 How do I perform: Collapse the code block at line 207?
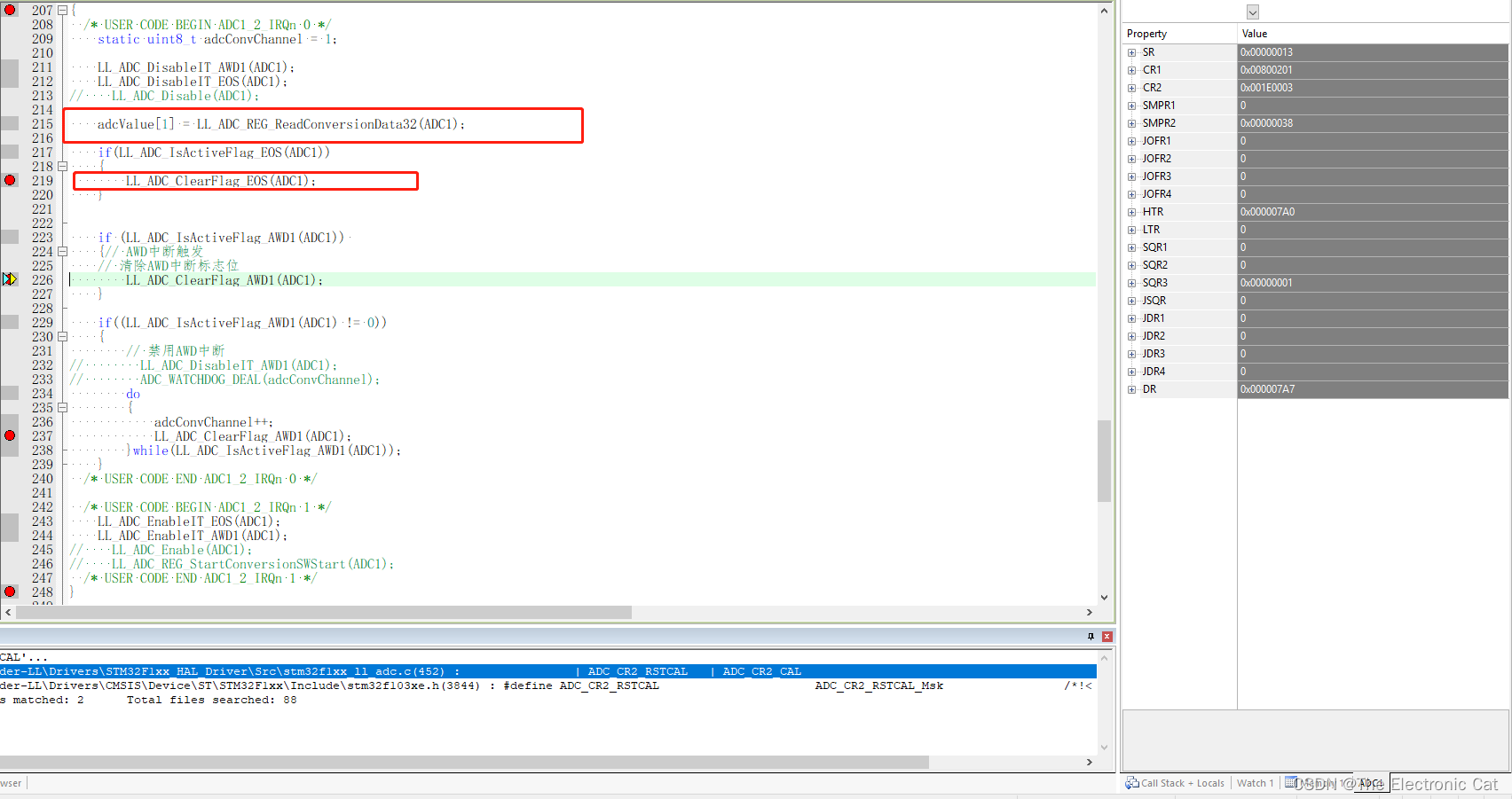pyautogui.click(x=62, y=11)
